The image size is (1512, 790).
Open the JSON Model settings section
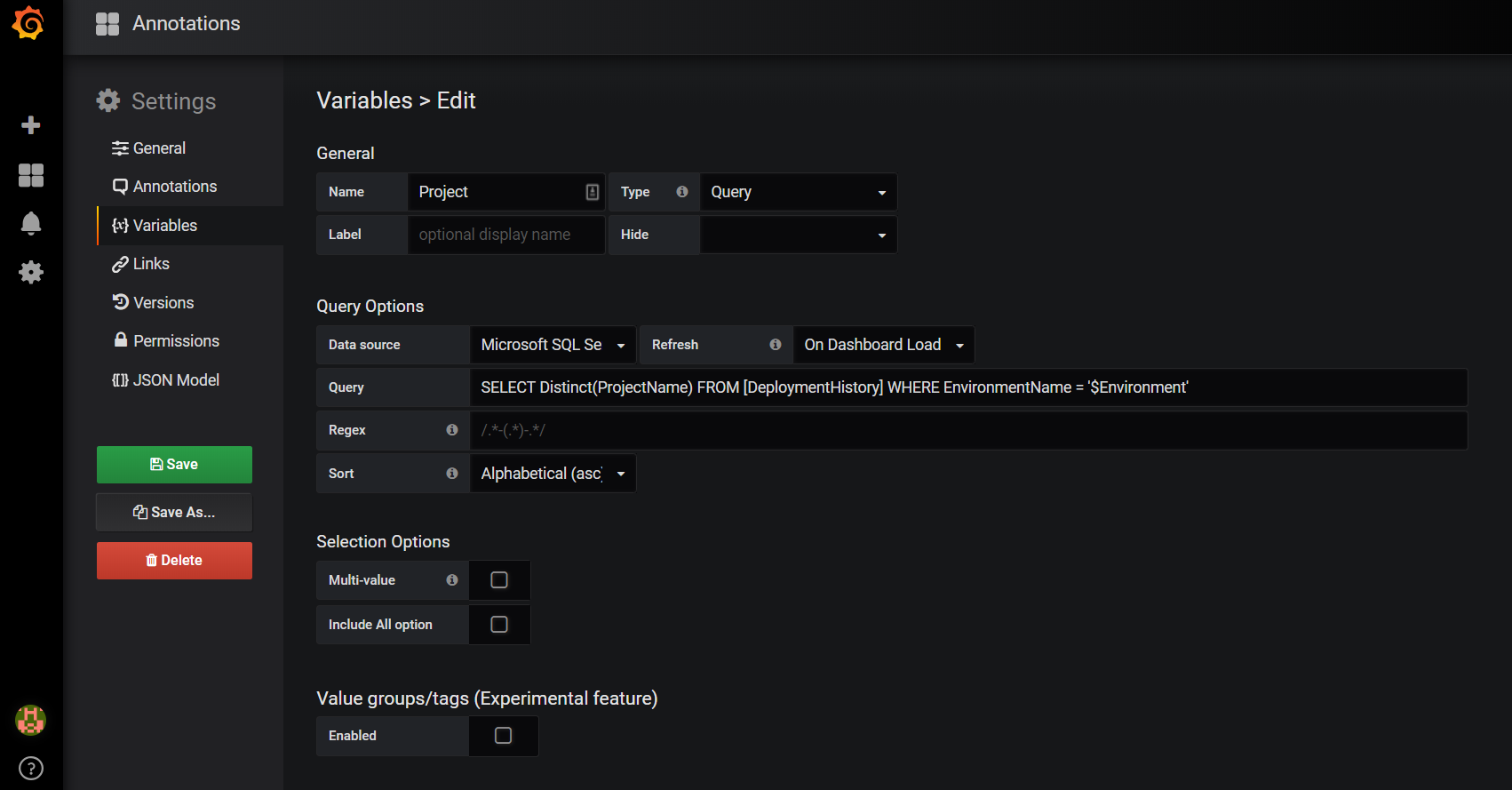point(175,380)
